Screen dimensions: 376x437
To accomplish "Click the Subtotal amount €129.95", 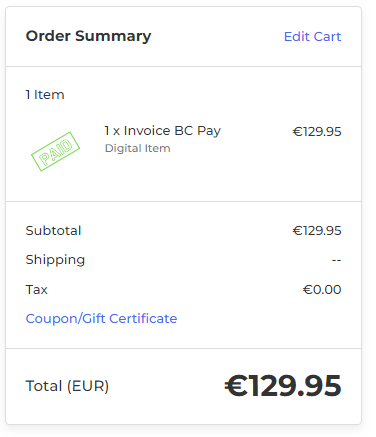I will [317, 231].
